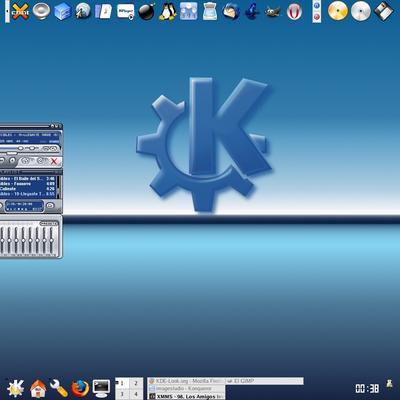The image size is (400, 400).
Task: Open the floppy disk drive icon
Action: [x=383, y=11]
